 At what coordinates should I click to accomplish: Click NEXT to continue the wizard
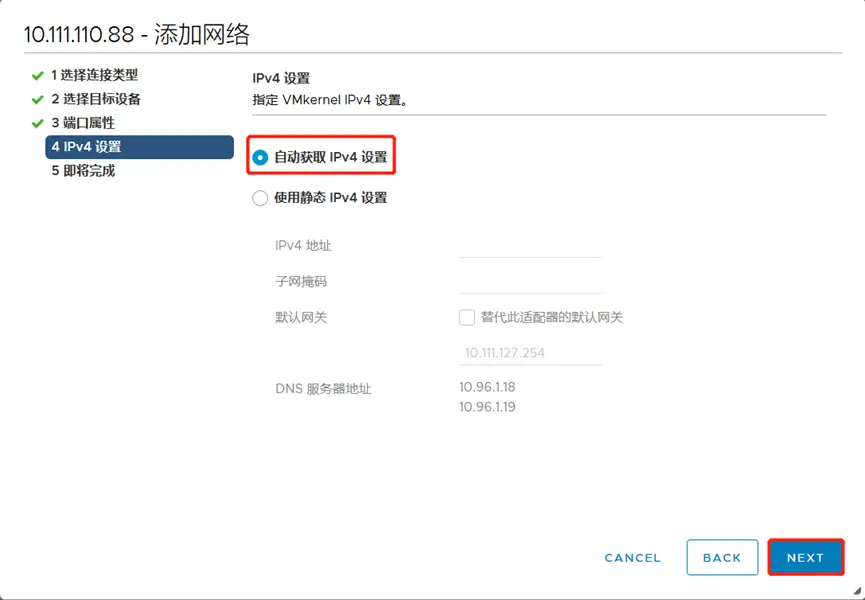click(805, 558)
